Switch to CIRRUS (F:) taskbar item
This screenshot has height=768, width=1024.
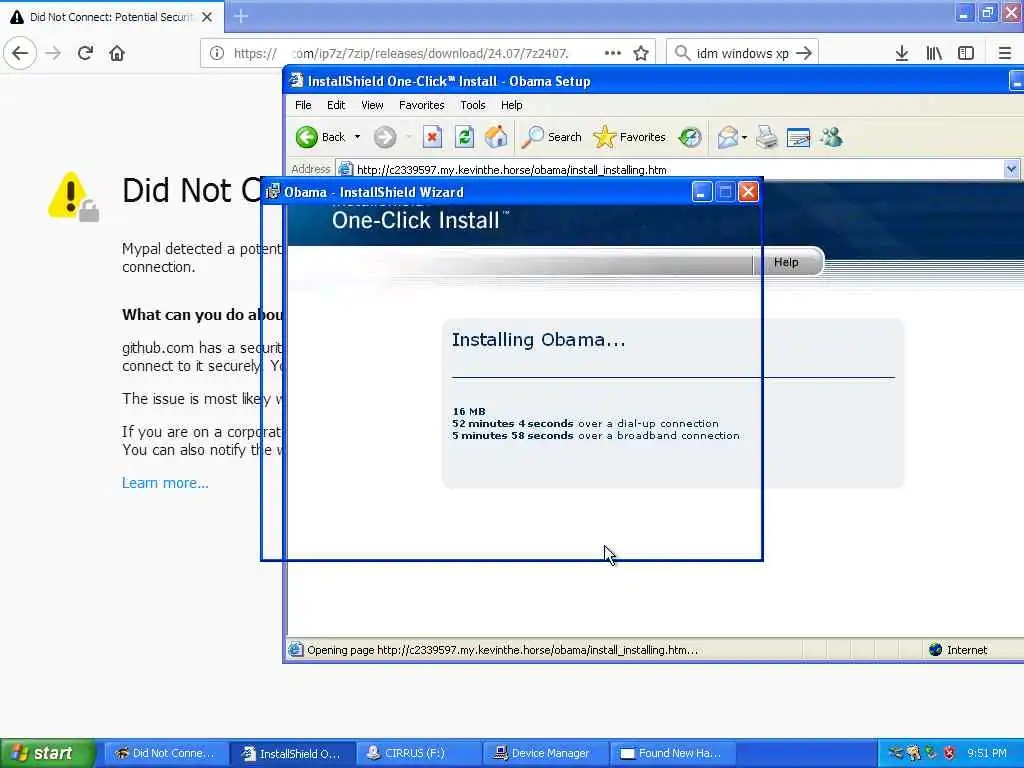[x=419, y=753]
